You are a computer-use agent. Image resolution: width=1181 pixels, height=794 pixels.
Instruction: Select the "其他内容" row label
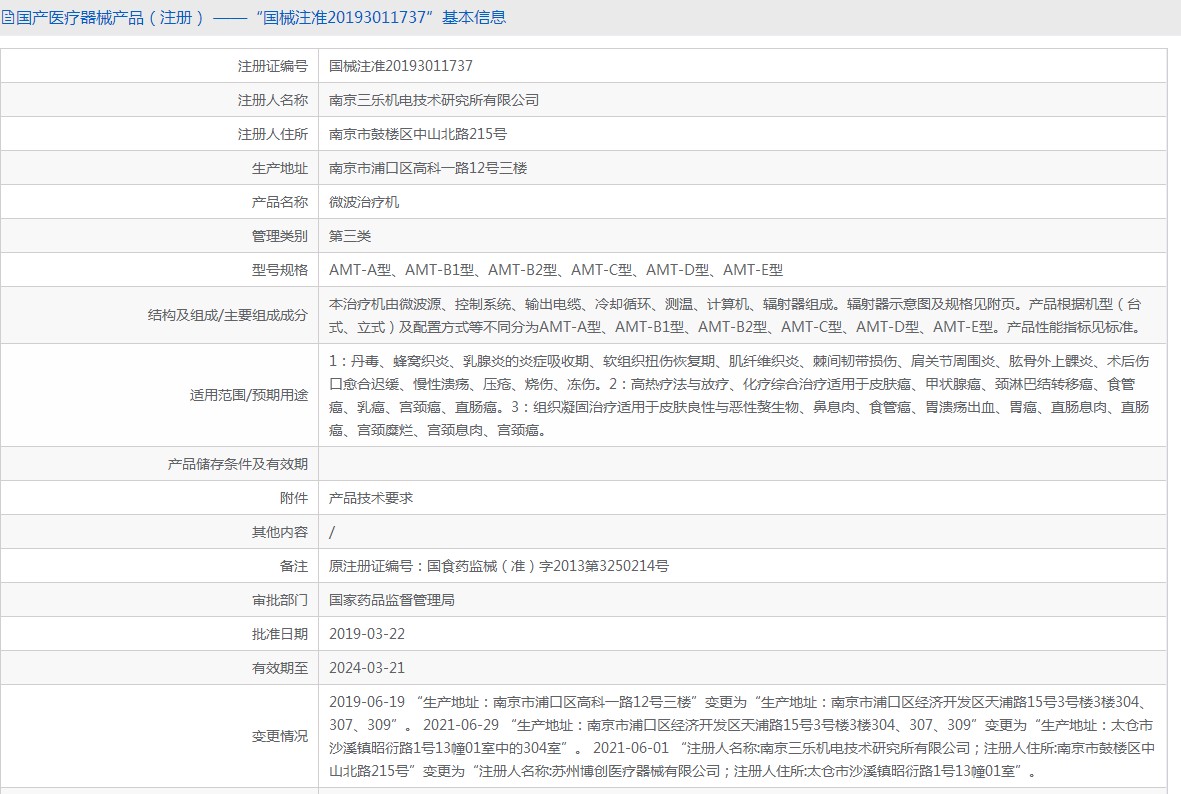[279, 532]
